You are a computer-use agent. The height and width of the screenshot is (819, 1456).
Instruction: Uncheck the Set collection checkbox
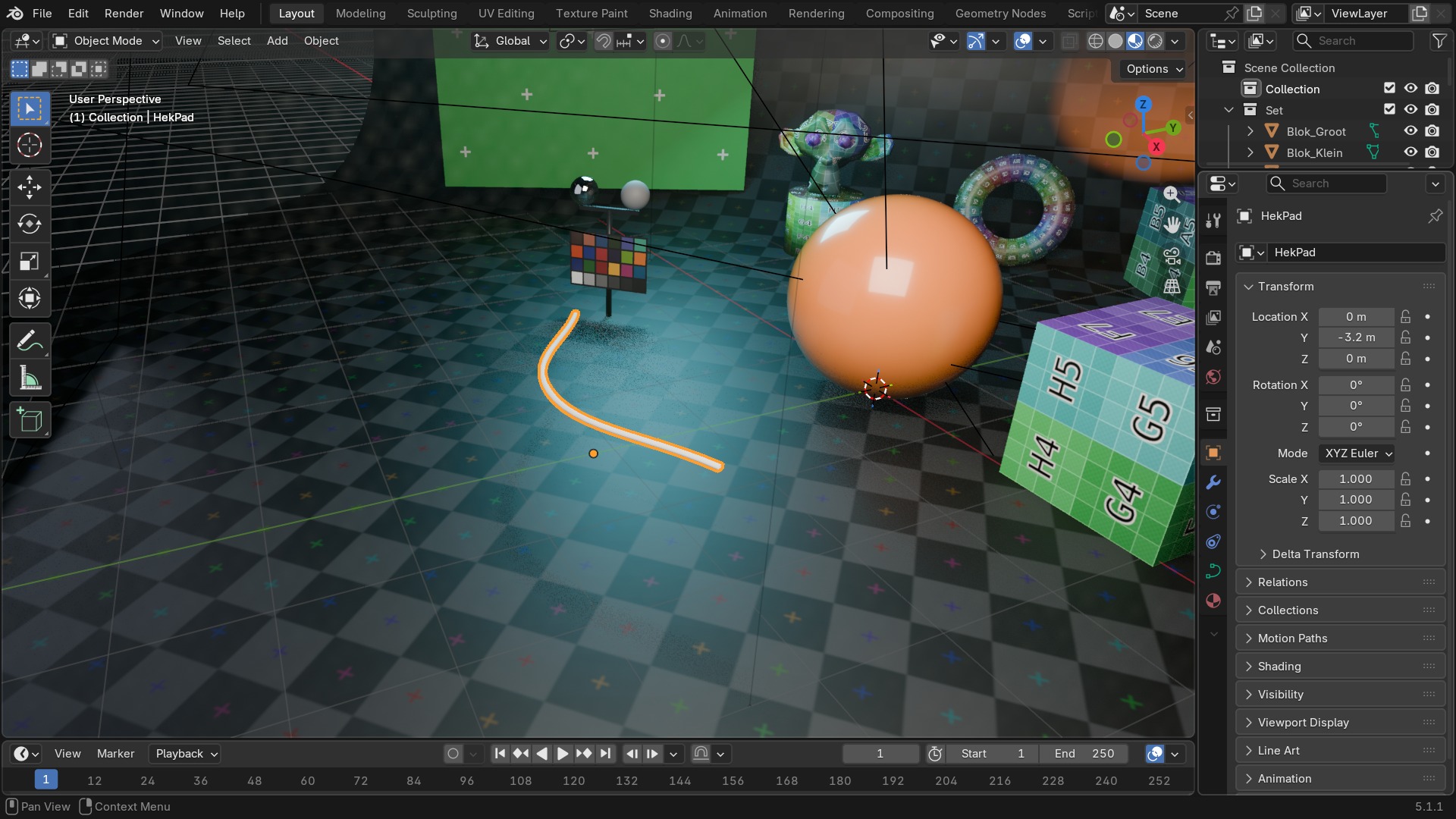[x=1389, y=110]
